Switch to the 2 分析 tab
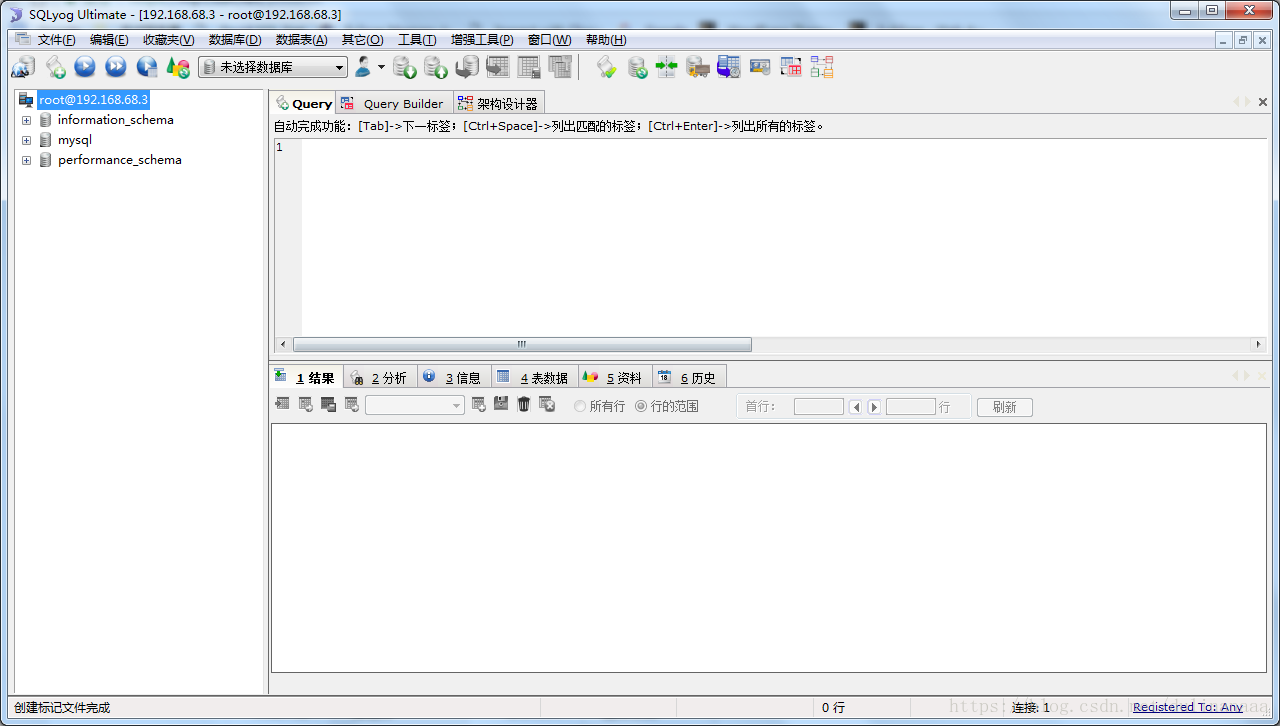 click(381, 377)
